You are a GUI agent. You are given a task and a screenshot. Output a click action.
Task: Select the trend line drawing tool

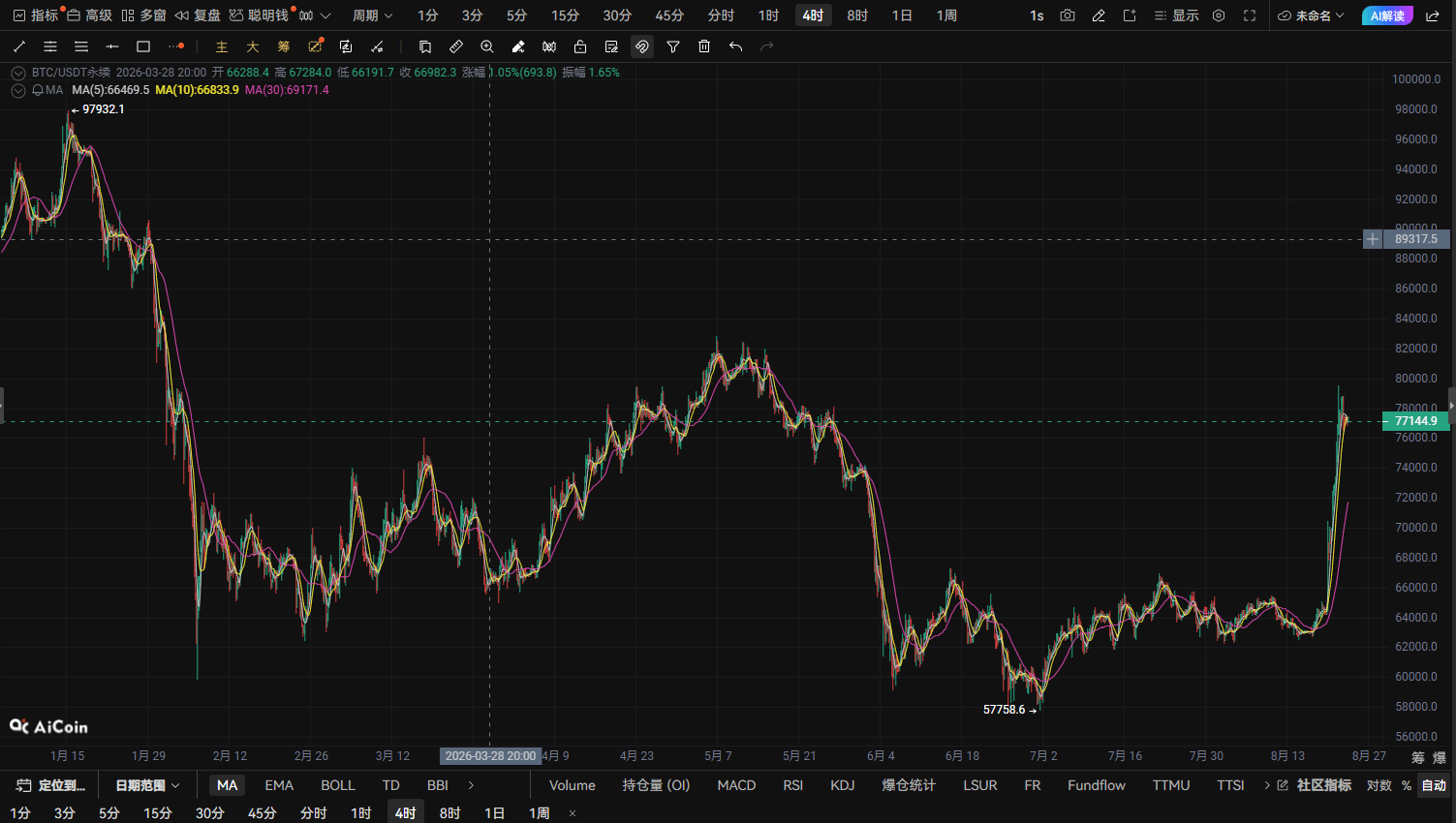[19, 46]
